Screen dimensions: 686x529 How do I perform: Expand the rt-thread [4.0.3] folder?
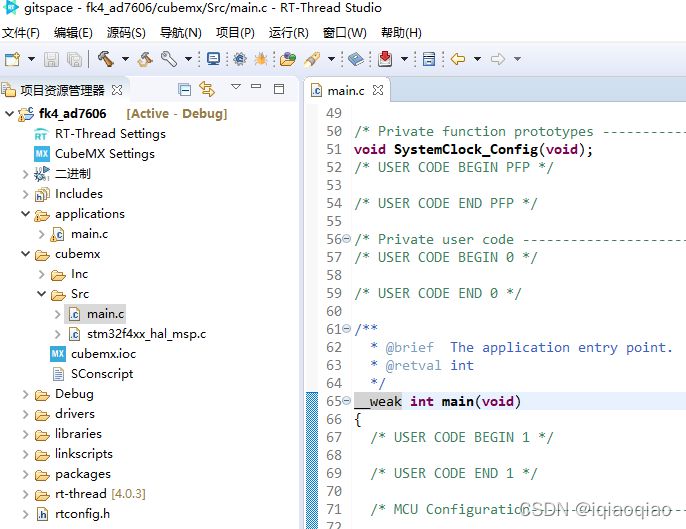pos(25,494)
